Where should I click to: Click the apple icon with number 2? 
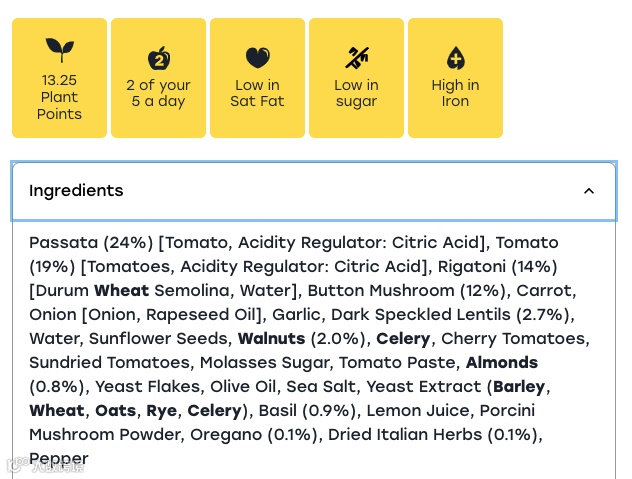(x=159, y=58)
